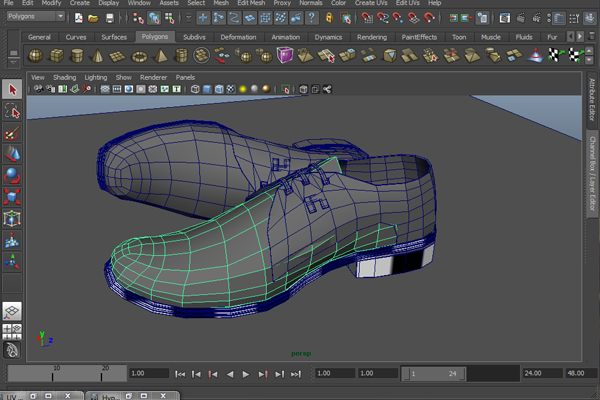The image size is (600, 400).
Task: Switch to the Deformation shelf tab
Action: coord(238,37)
